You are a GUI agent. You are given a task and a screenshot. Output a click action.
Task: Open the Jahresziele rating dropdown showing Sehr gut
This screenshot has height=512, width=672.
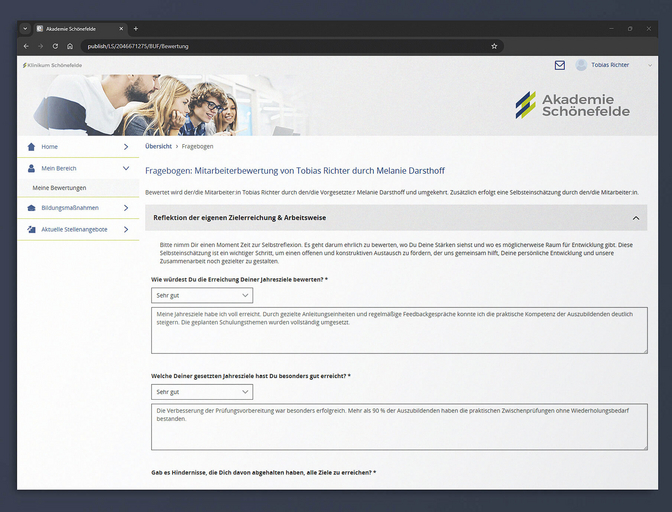[x=203, y=296]
